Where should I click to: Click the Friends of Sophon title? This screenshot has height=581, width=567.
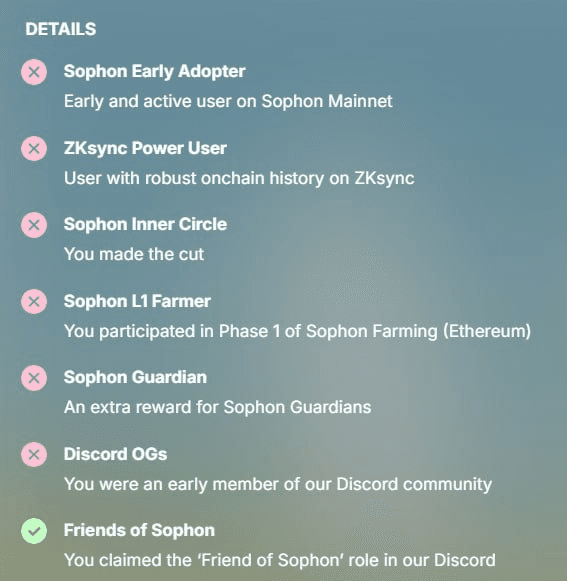point(139,530)
